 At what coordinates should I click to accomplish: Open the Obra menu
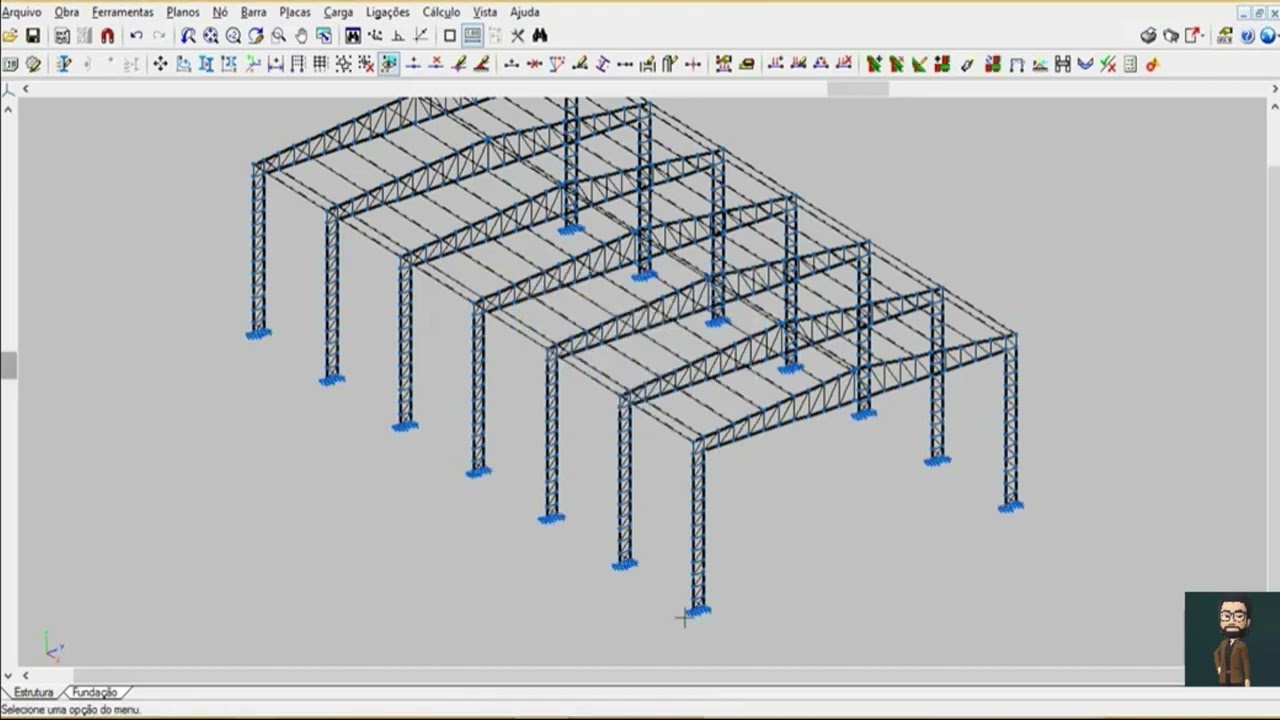[67, 12]
